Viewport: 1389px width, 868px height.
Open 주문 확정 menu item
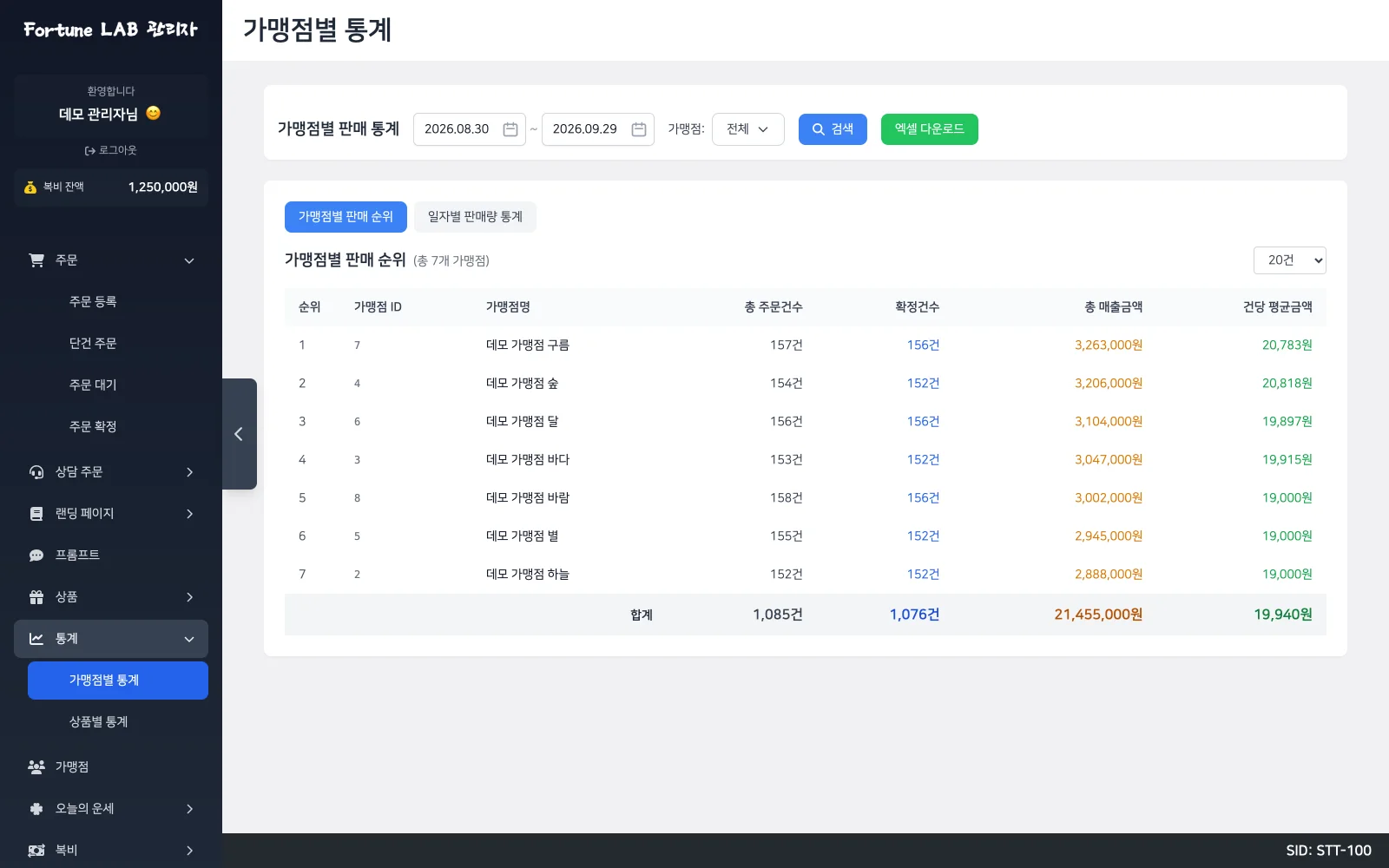pos(118,427)
